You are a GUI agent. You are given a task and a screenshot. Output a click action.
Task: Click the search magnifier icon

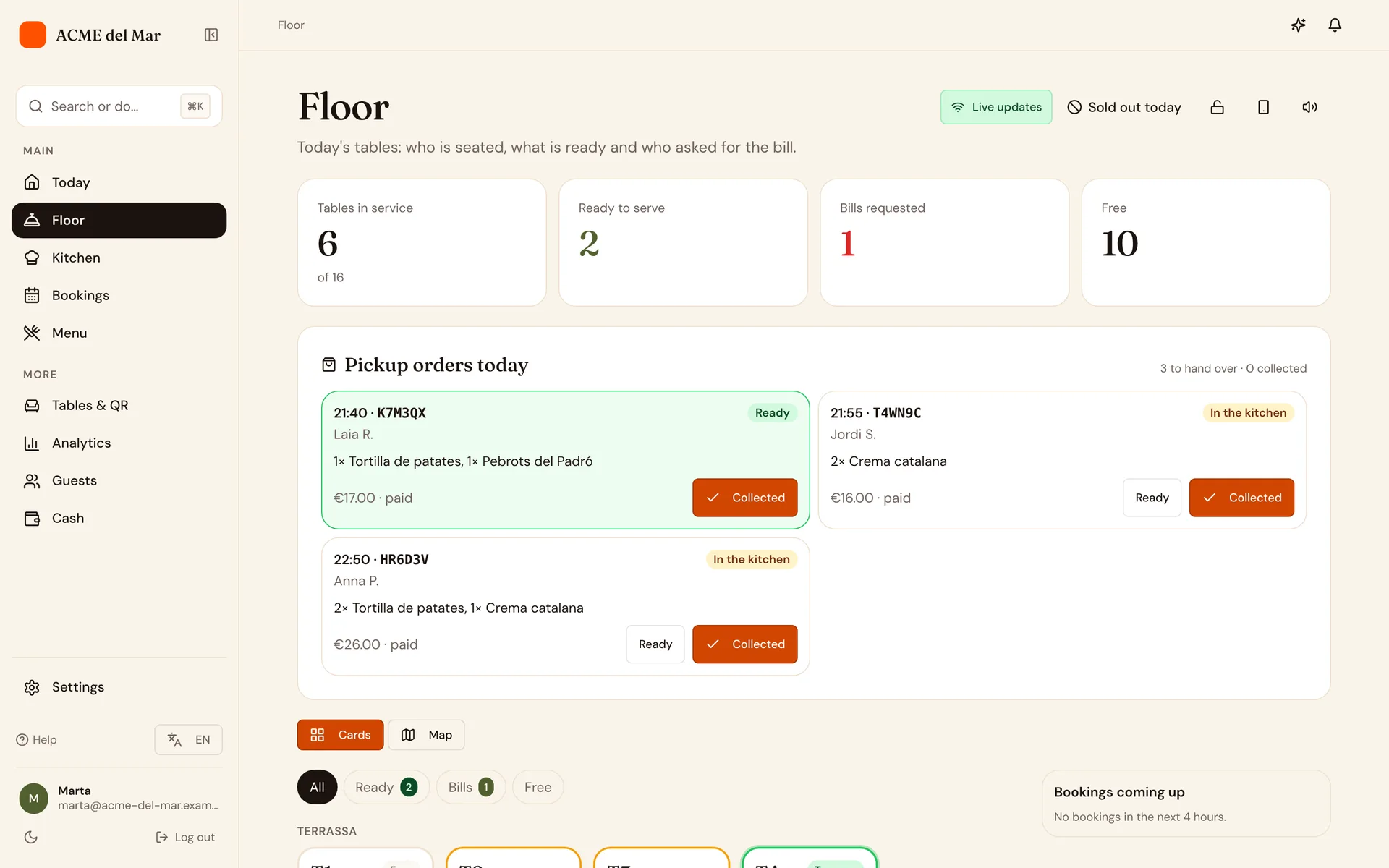[x=35, y=106]
